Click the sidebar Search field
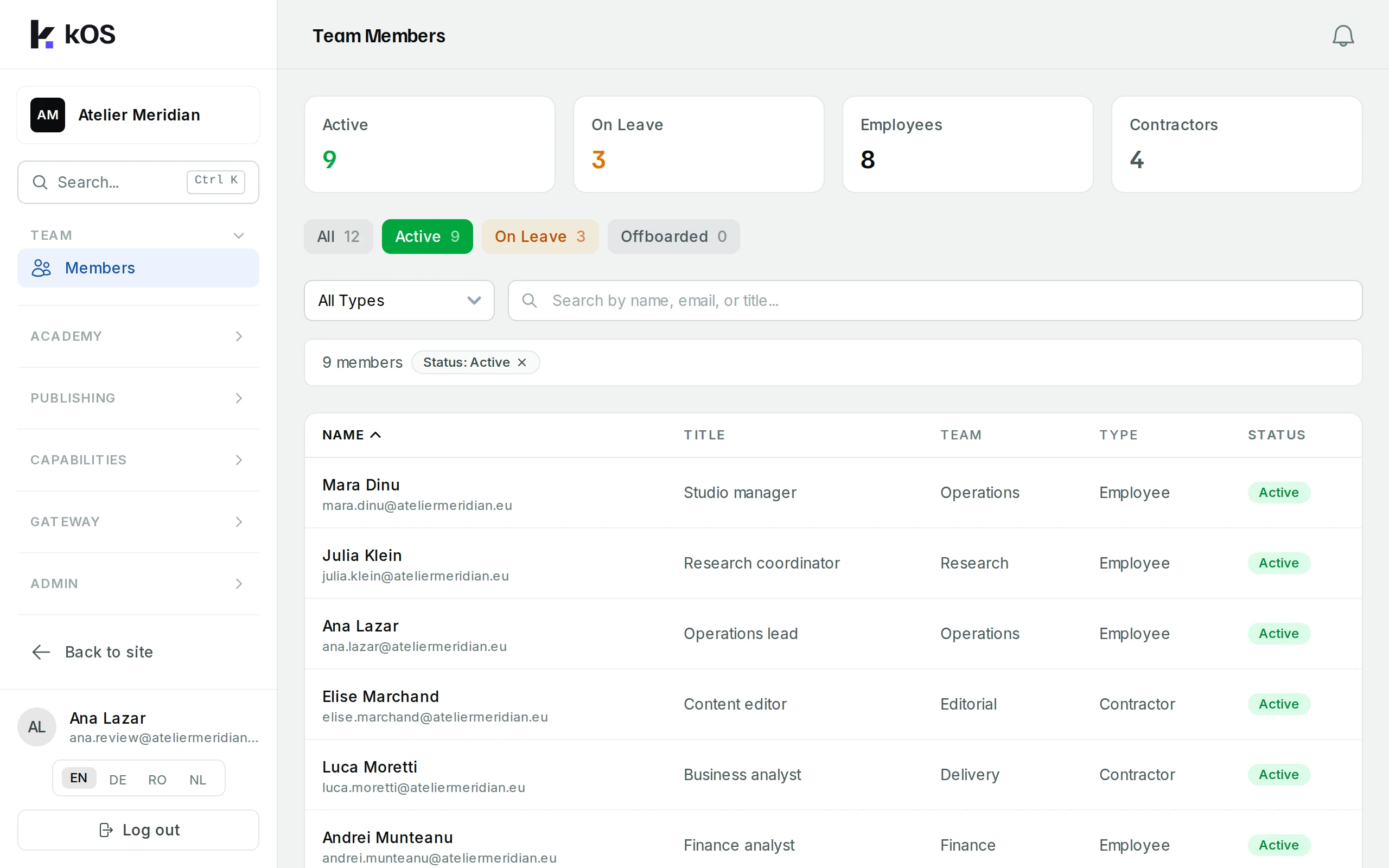This screenshot has height=868, width=1389. click(x=138, y=182)
